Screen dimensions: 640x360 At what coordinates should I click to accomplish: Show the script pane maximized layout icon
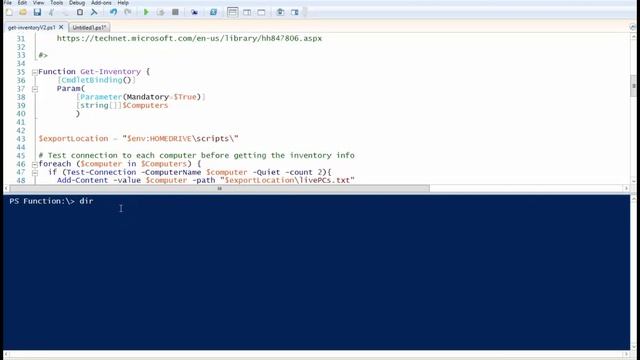pos(261,12)
